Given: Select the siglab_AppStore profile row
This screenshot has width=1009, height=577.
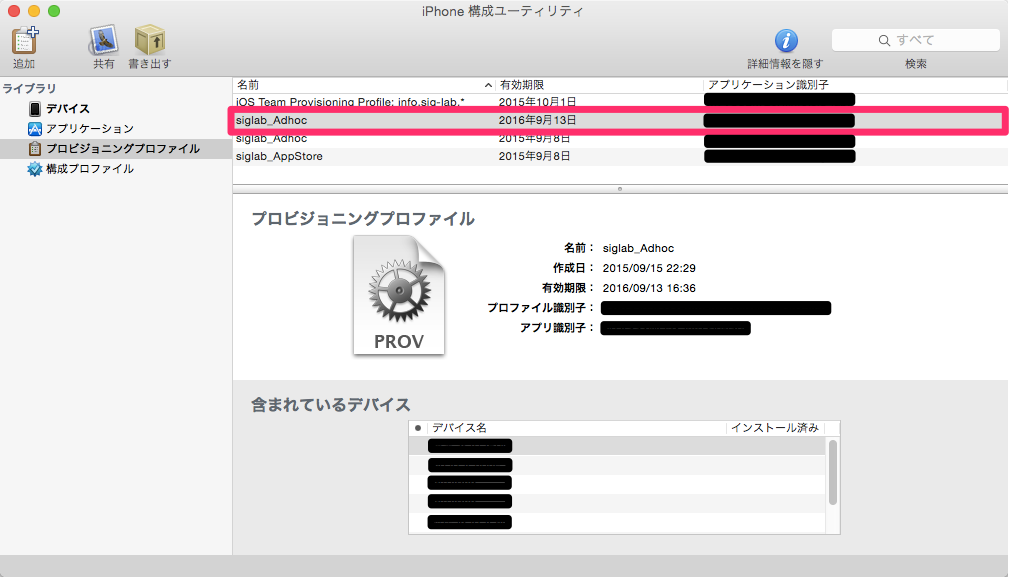Looking at the screenshot, I should click(620, 156).
